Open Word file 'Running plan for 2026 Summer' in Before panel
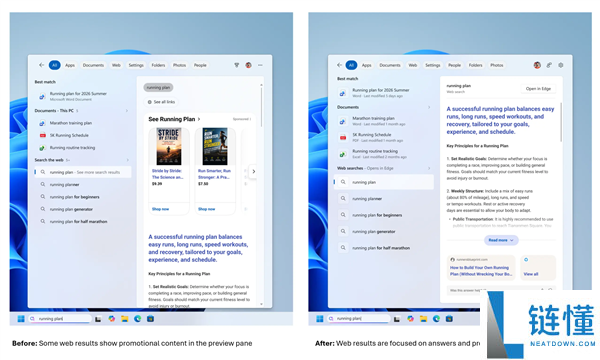The image size is (600, 360). point(82,96)
